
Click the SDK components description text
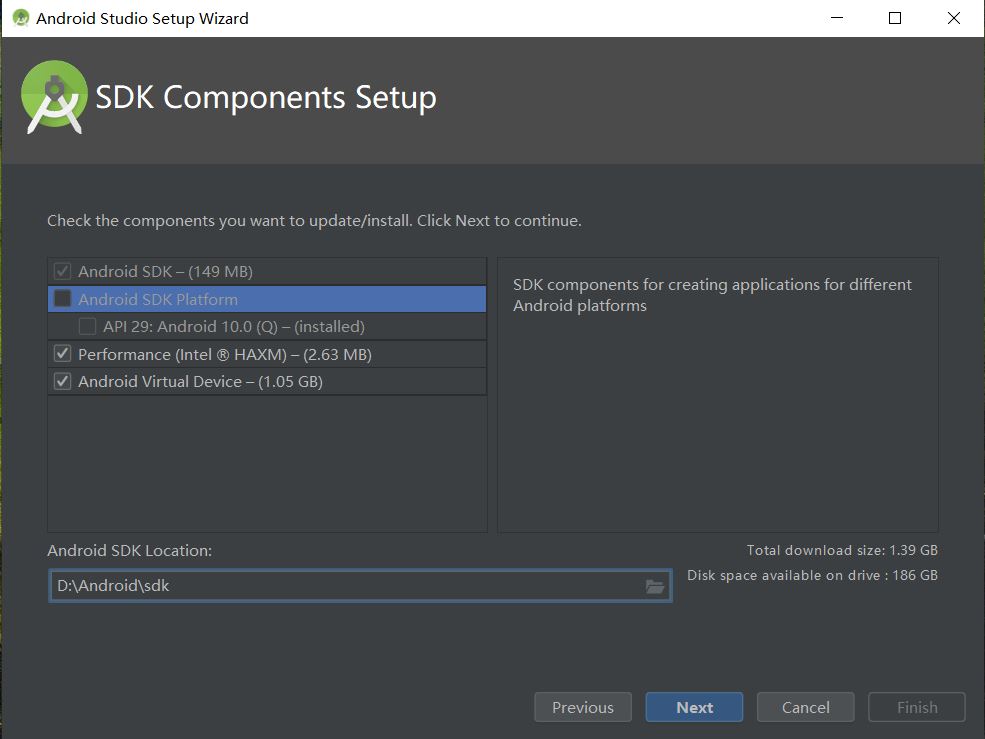coord(712,295)
